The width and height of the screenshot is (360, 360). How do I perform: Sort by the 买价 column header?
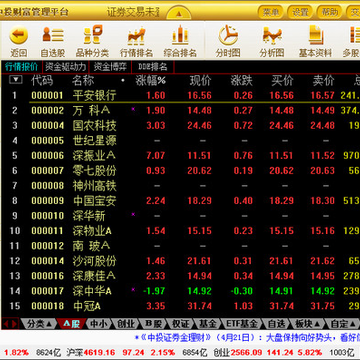tap(282, 80)
